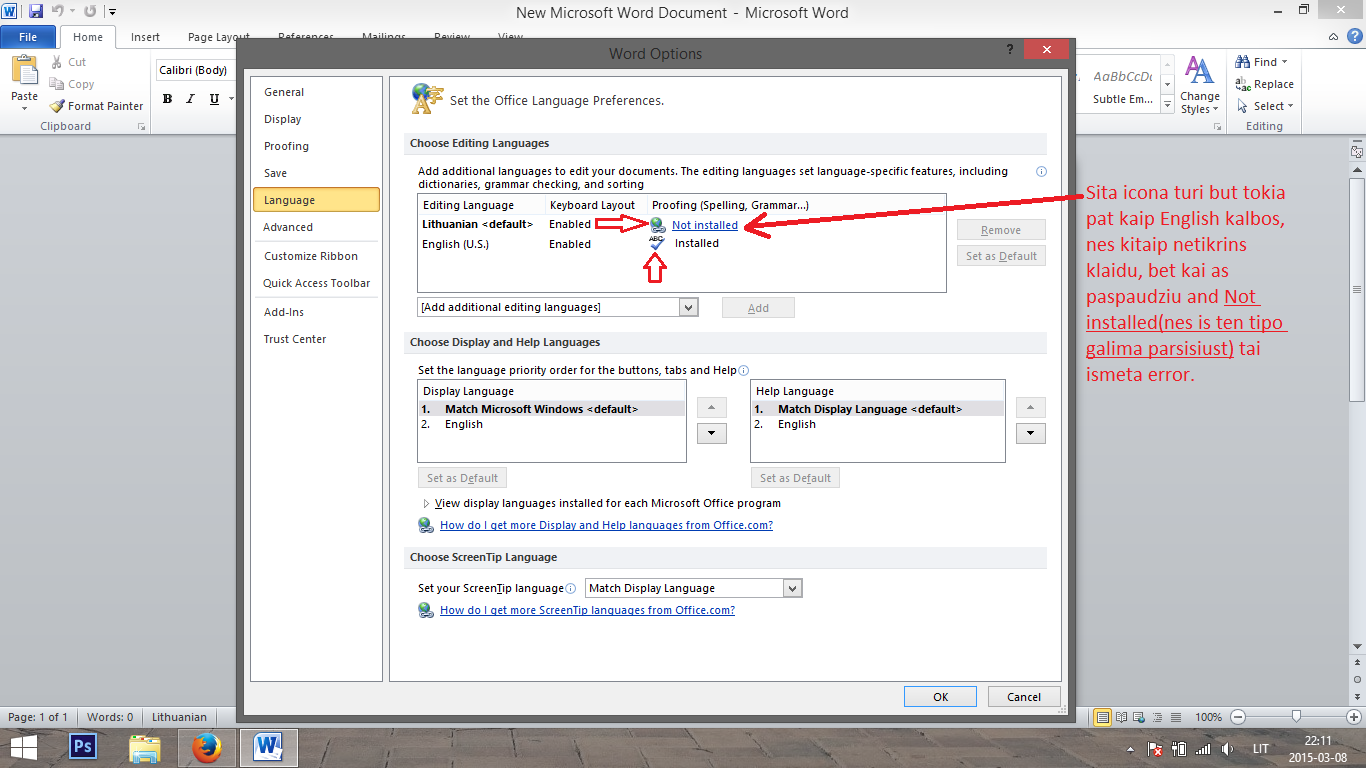Image resolution: width=1366 pixels, height=768 pixels.
Task: Click the Undo icon in title bar
Action: pyautogui.click(x=58, y=12)
